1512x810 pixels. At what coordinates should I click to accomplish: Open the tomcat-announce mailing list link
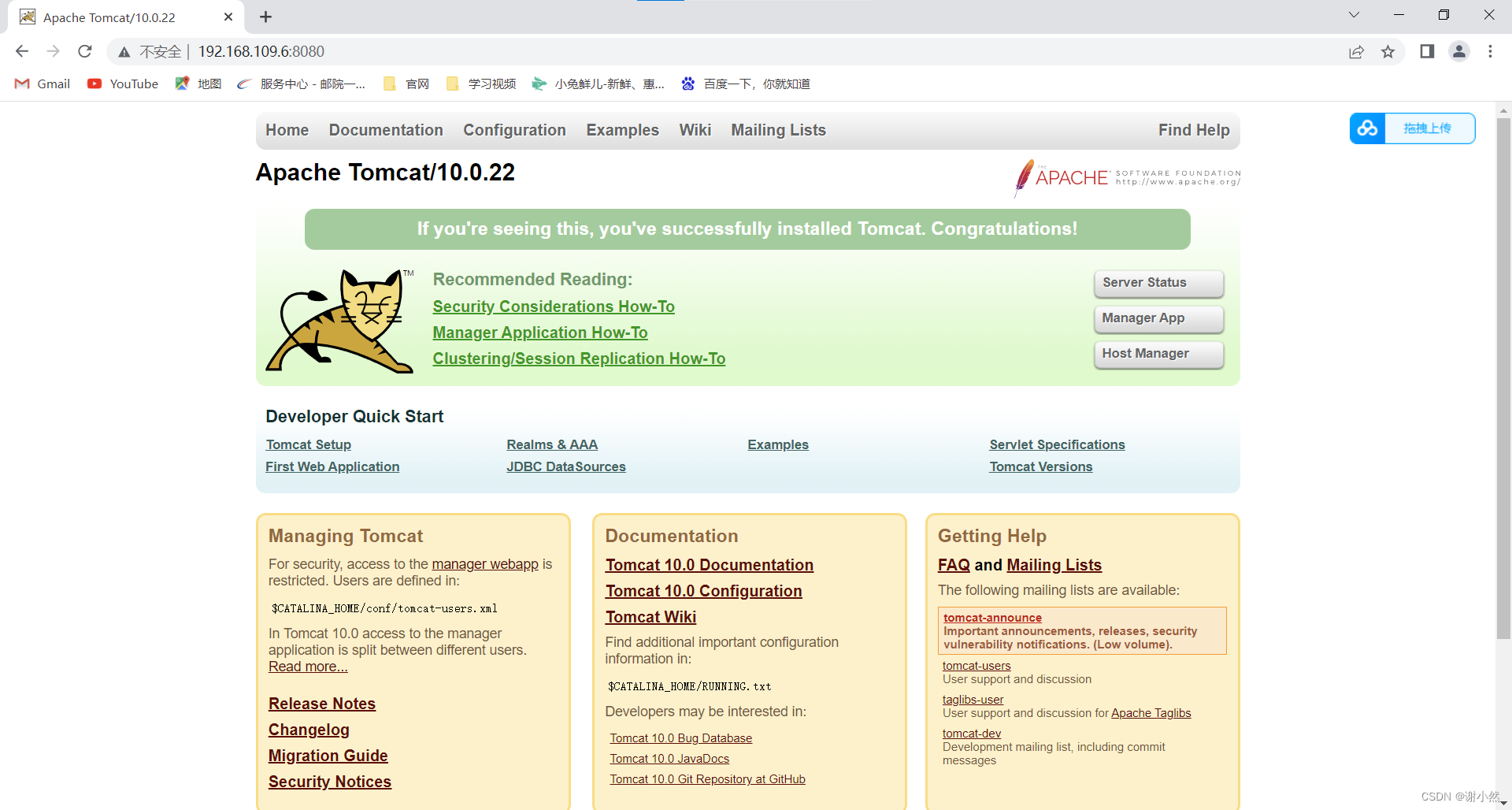(992, 618)
